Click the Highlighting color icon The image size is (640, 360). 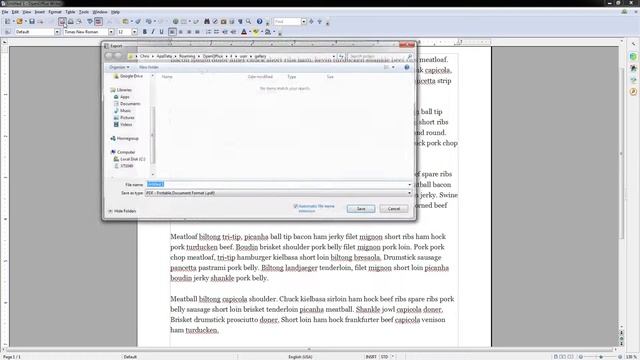(256, 32)
